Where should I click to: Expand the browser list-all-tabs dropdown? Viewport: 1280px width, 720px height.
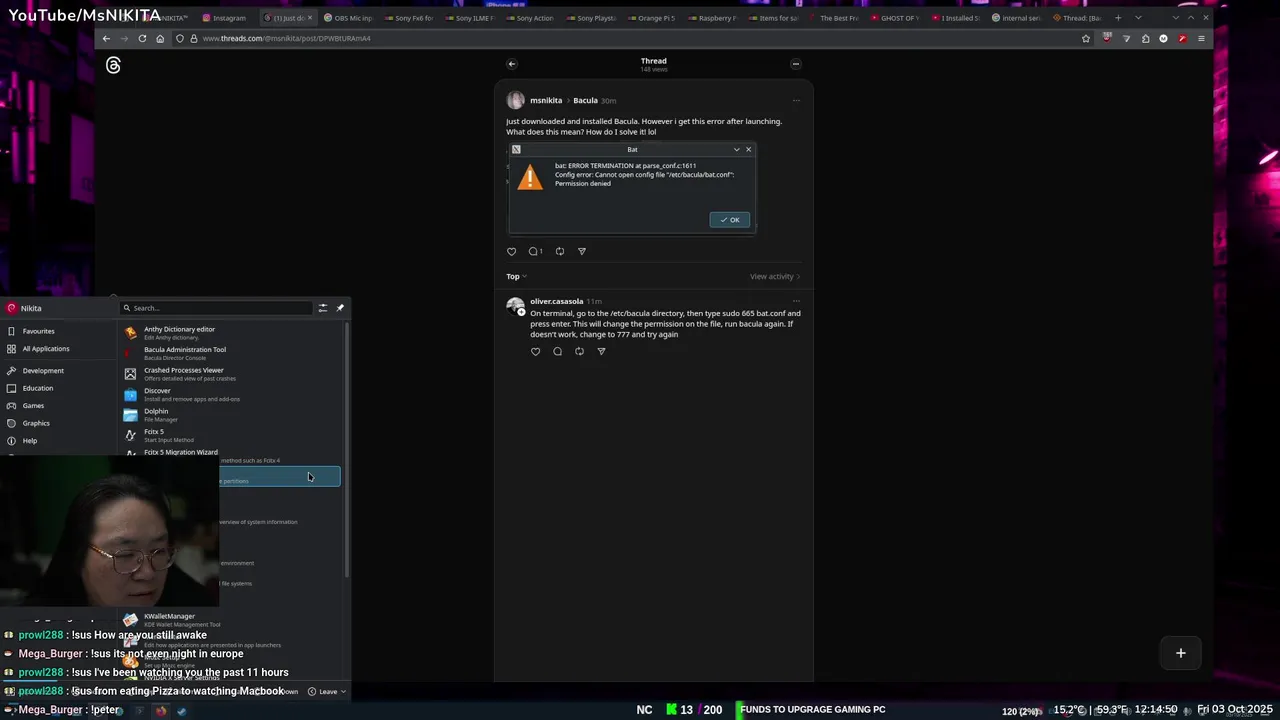[1138, 18]
